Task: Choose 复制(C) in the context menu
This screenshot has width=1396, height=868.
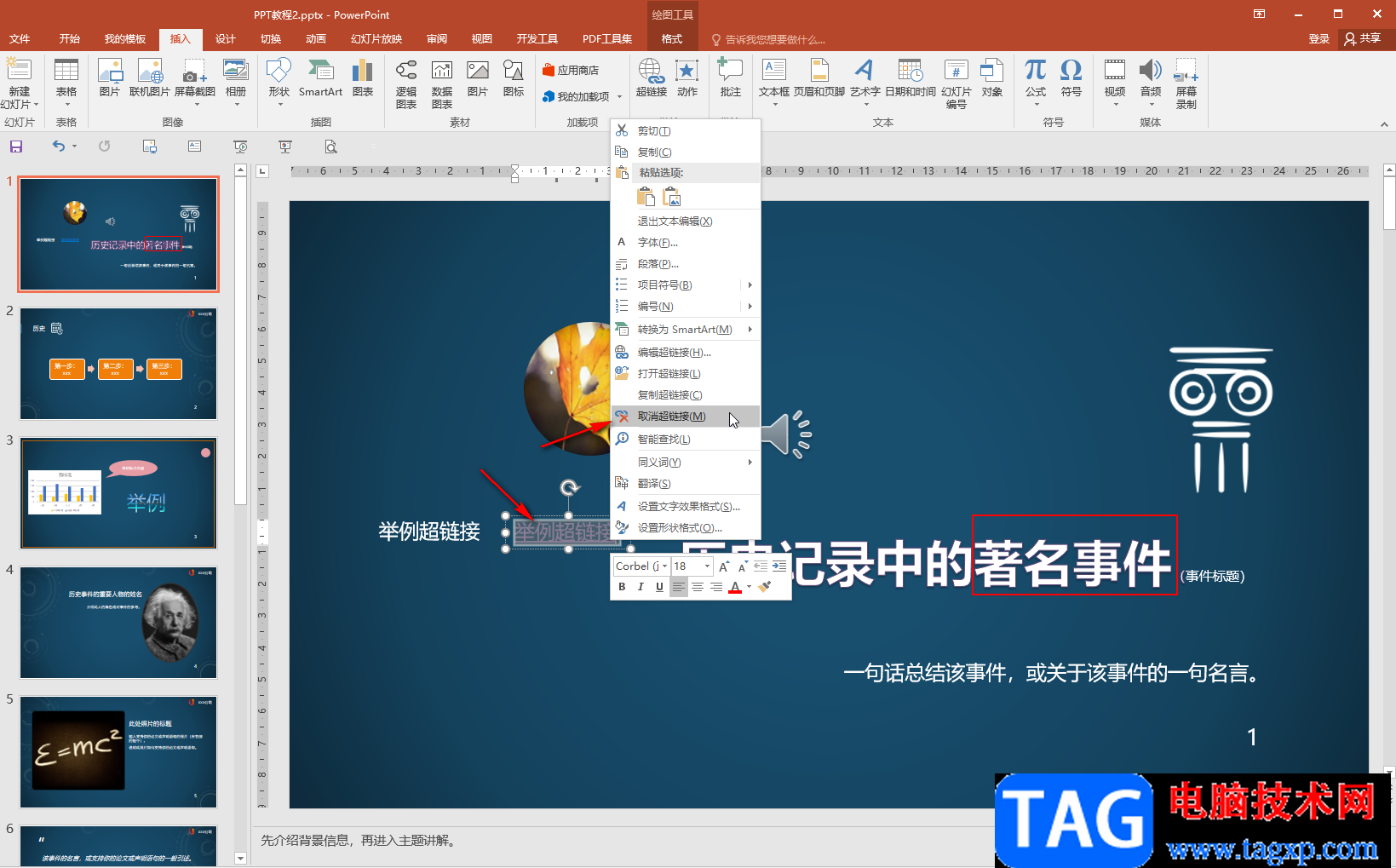Action: (686, 152)
